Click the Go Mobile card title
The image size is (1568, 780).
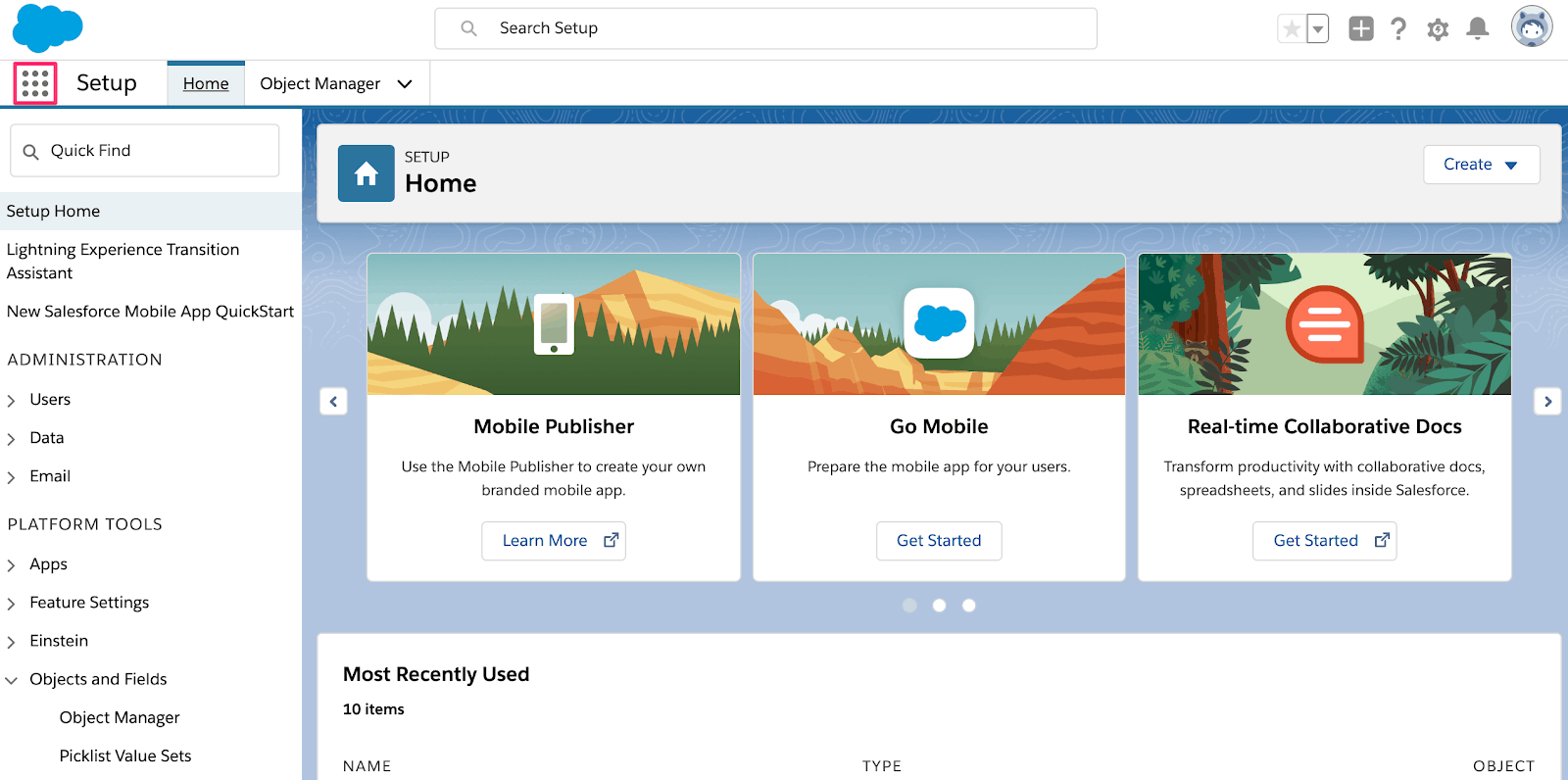tap(939, 426)
